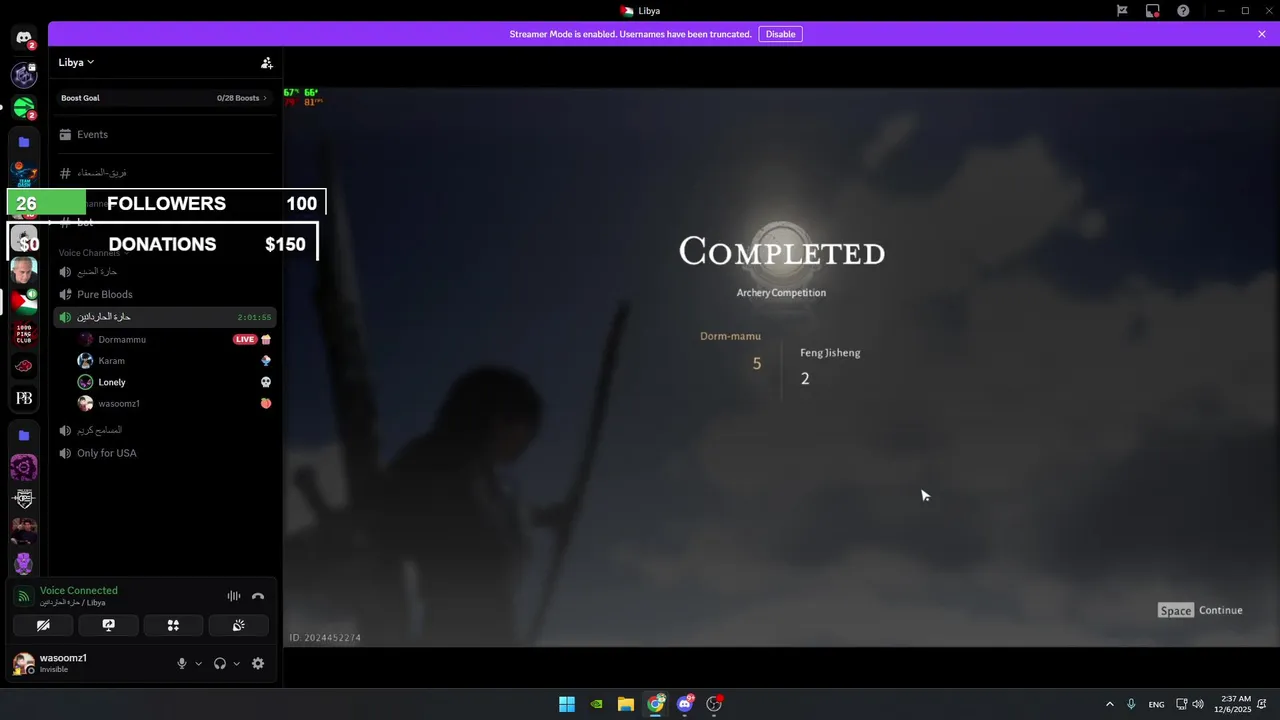Open NVIDIA app from taskbar
Image resolution: width=1280 pixels, height=720 pixels.
click(596, 704)
